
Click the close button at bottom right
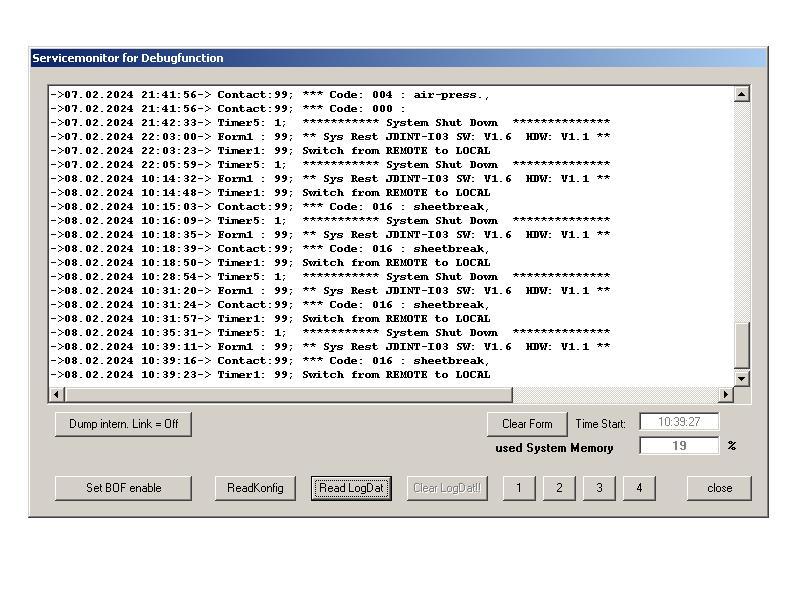pos(719,488)
